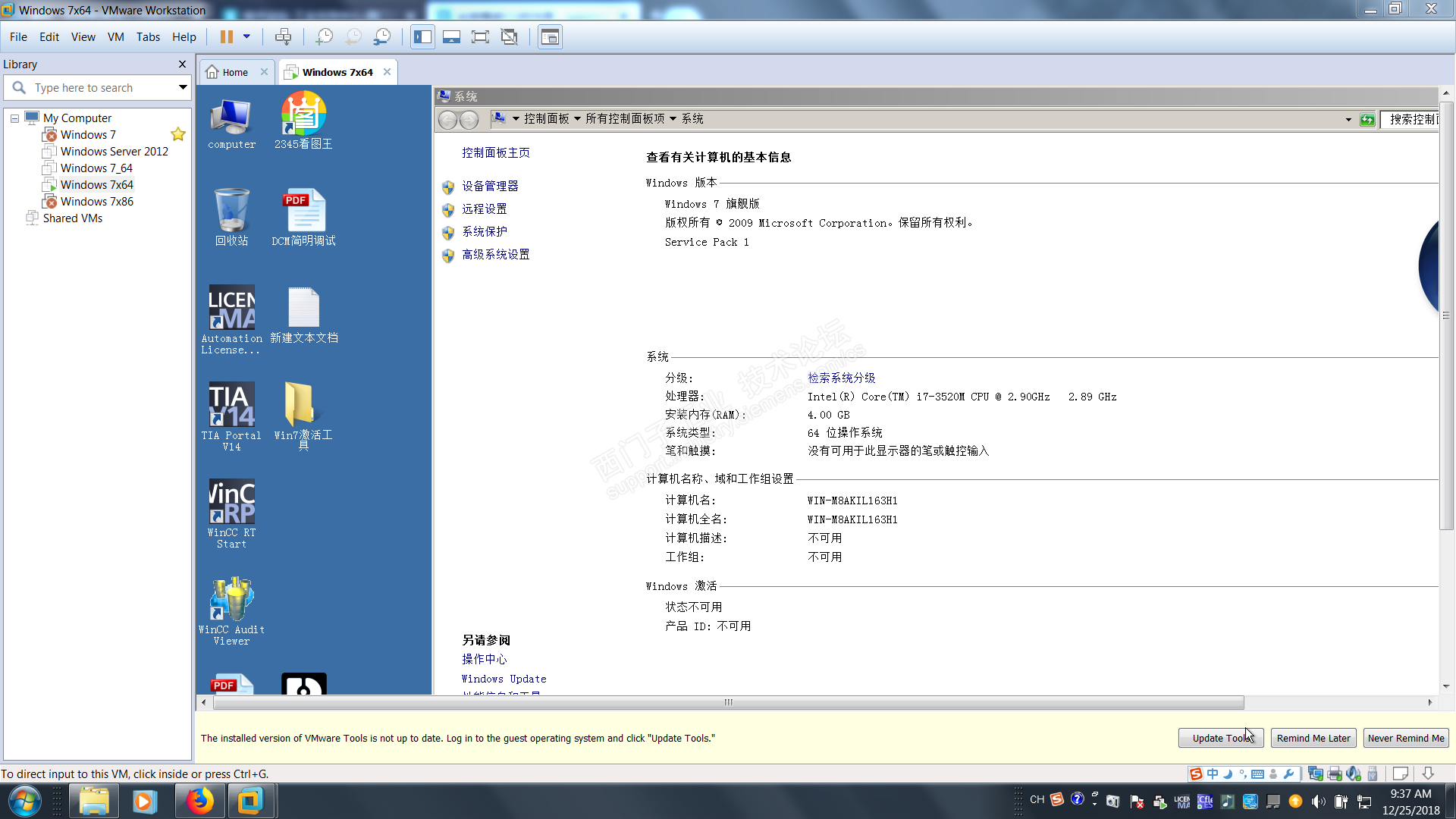Launch Firefox from taskbar
The height and width of the screenshot is (819, 1456).
(x=200, y=801)
